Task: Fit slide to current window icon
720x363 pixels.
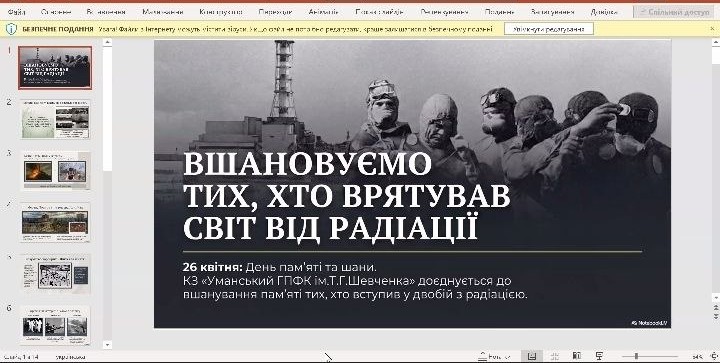Action: click(x=714, y=356)
